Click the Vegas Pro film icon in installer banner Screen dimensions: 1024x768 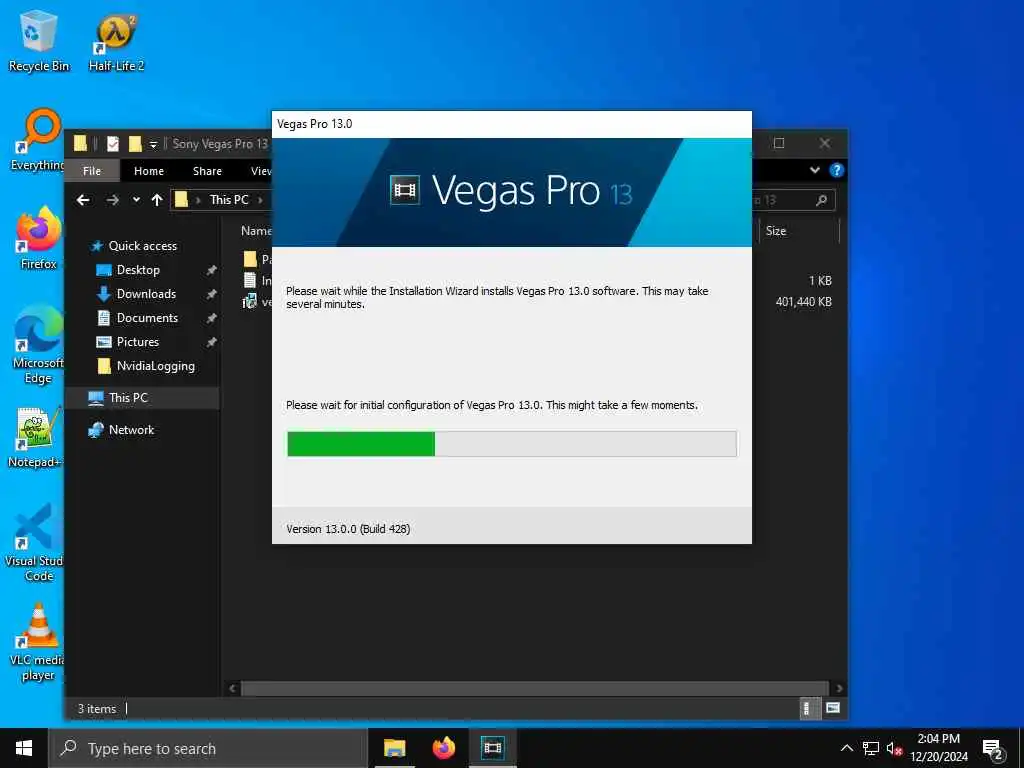405,191
